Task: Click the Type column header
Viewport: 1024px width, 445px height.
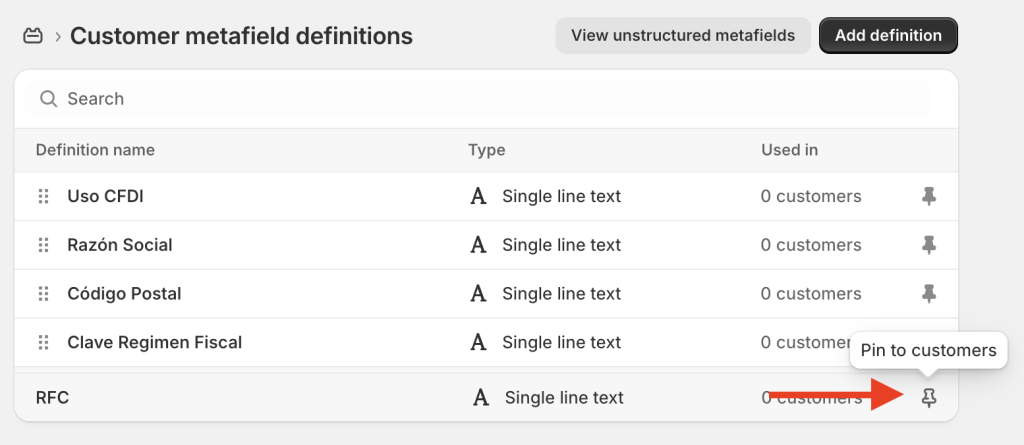Action: click(x=487, y=150)
